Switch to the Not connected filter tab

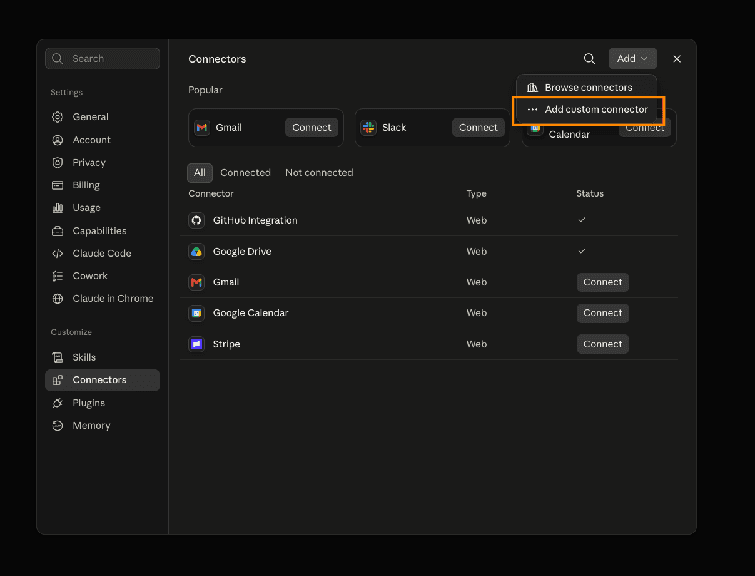tap(319, 172)
